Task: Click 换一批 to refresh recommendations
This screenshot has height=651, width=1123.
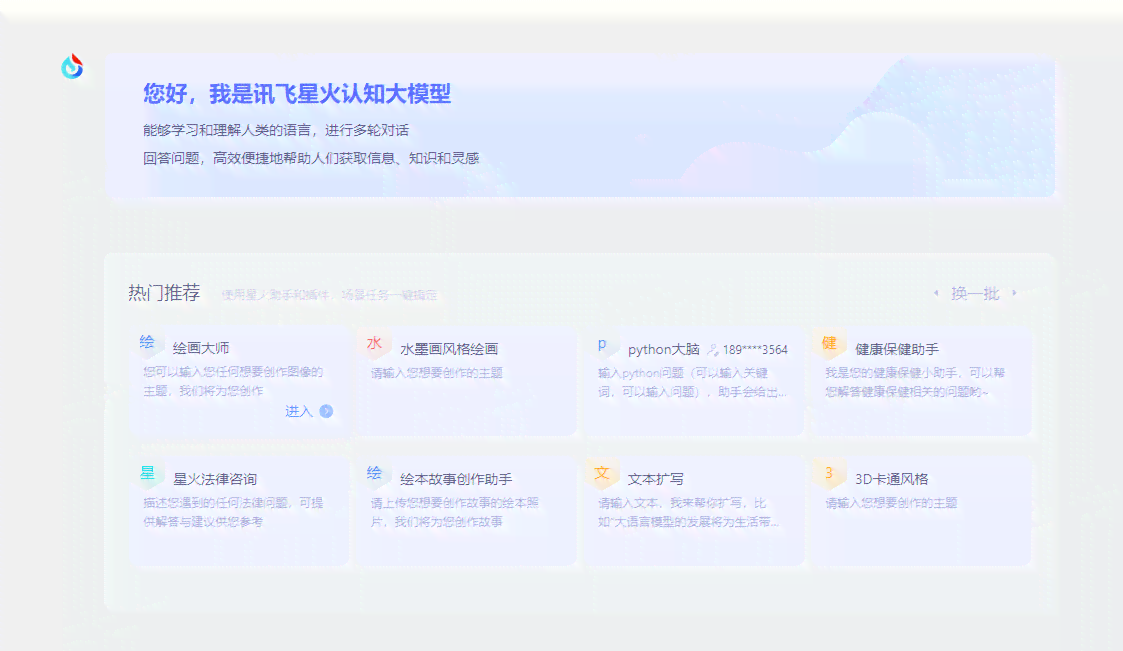Action: point(975,294)
